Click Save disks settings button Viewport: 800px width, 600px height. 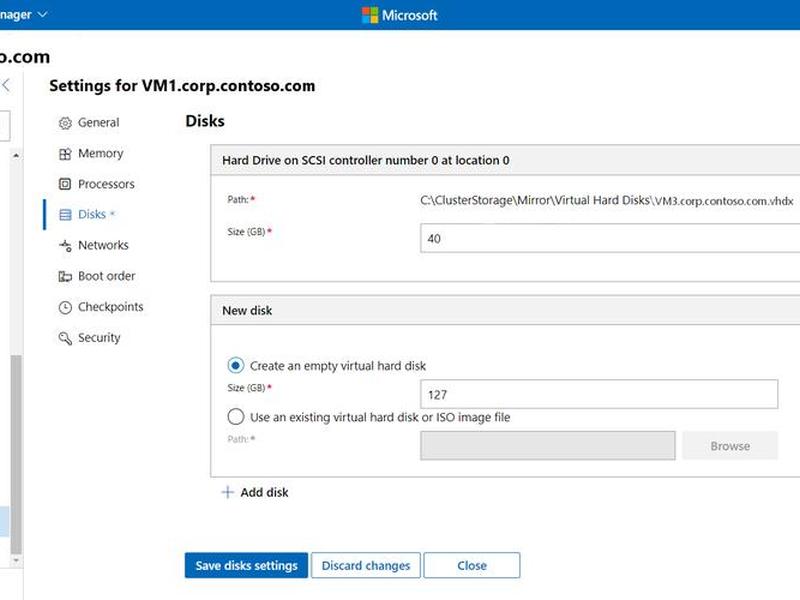click(x=246, y=565)
